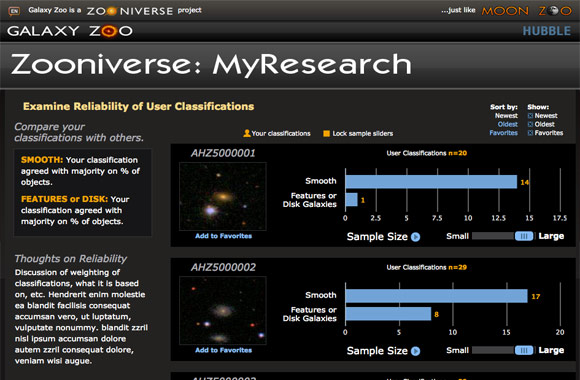Click the Smooth bar for AHZ5000002
The width and height of the screenshot is (580, 380).
[436, 296]
